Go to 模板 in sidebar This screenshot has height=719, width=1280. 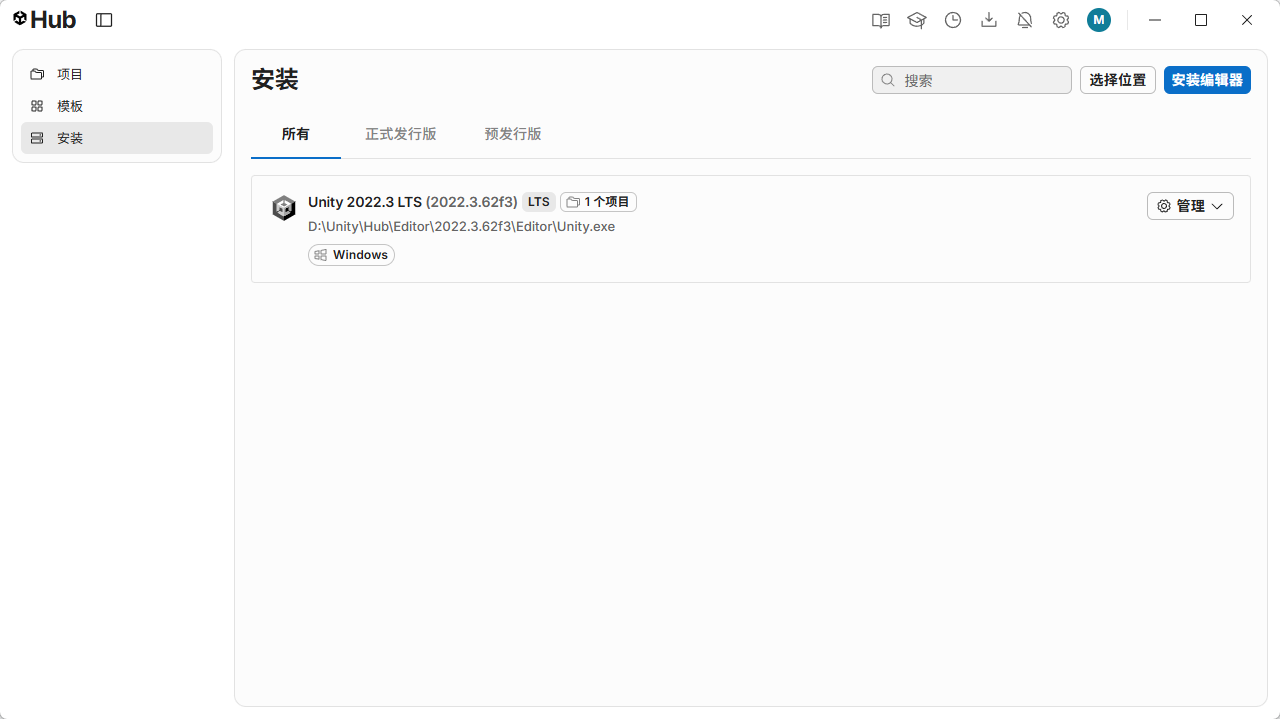point(117,106)
